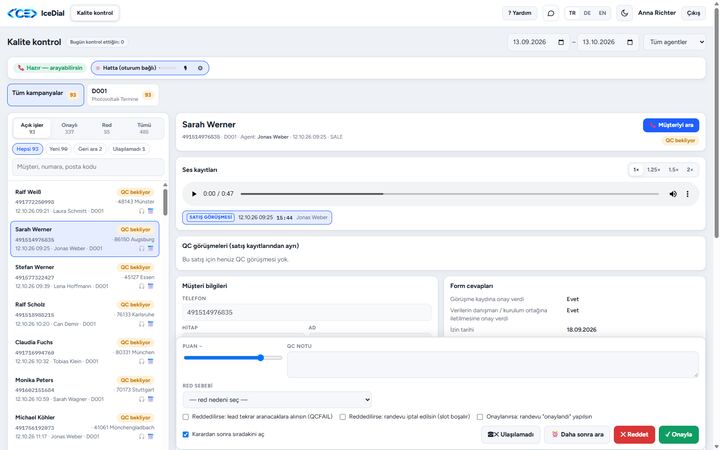The height and width of the screenshot is (450, 720).
Task: Open 'Kalite kontrol' nav item in header
Action: (95, 13)
